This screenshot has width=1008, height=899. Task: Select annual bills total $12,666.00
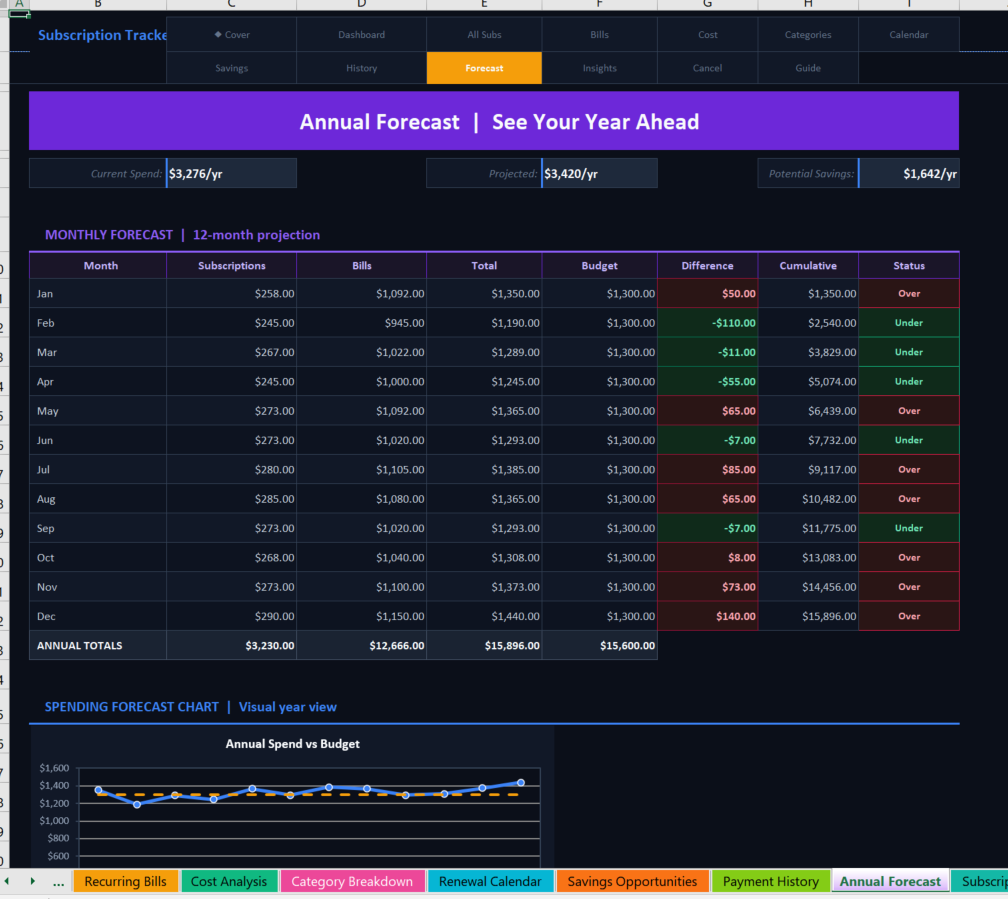click(x=361, y=646)
